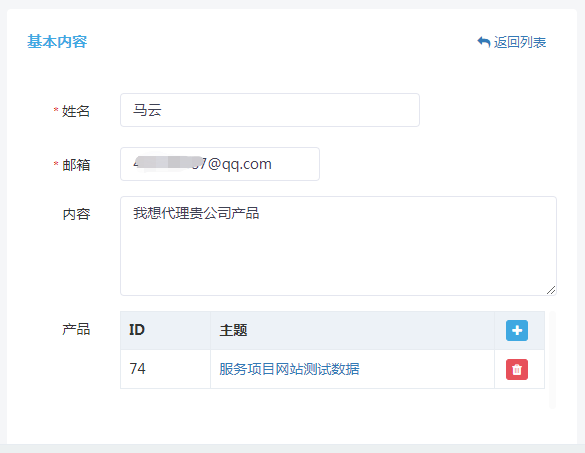Click the return arrow icon

[x=484, y=42]
